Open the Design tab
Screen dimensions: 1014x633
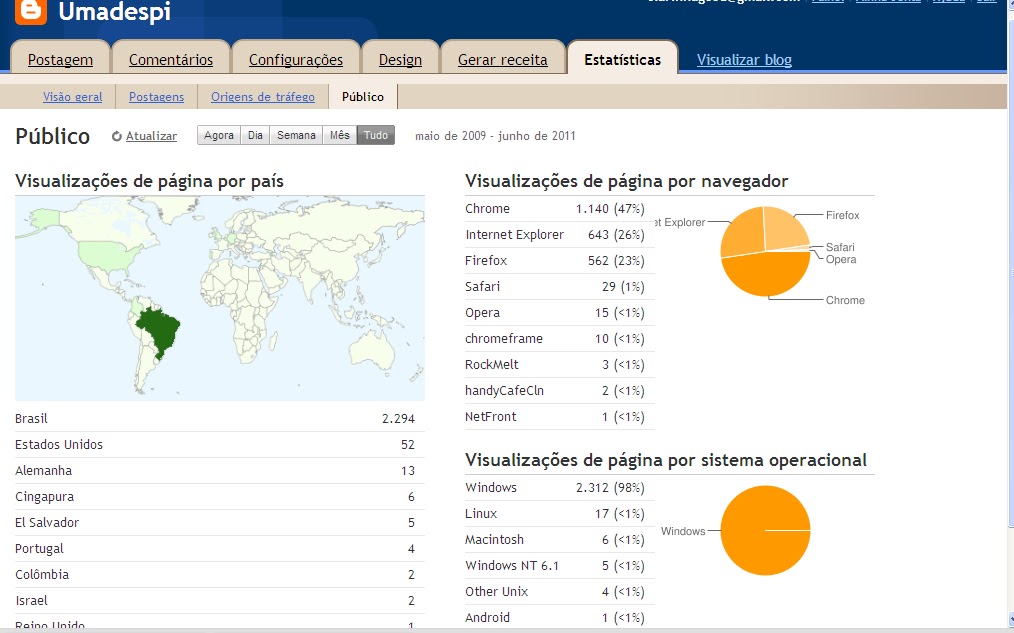click(400, 59)
